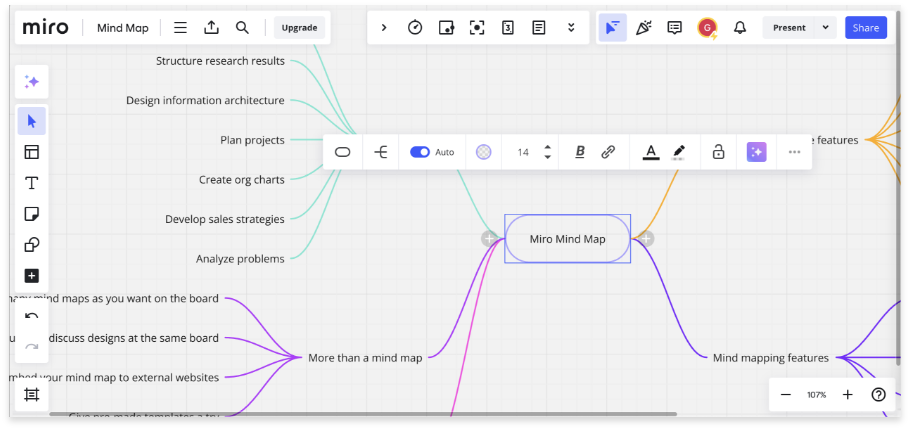The height and width of the screenshot is (430, 910).
Task: Toggle the lock on selected node
Action: (x=718, y=152)
